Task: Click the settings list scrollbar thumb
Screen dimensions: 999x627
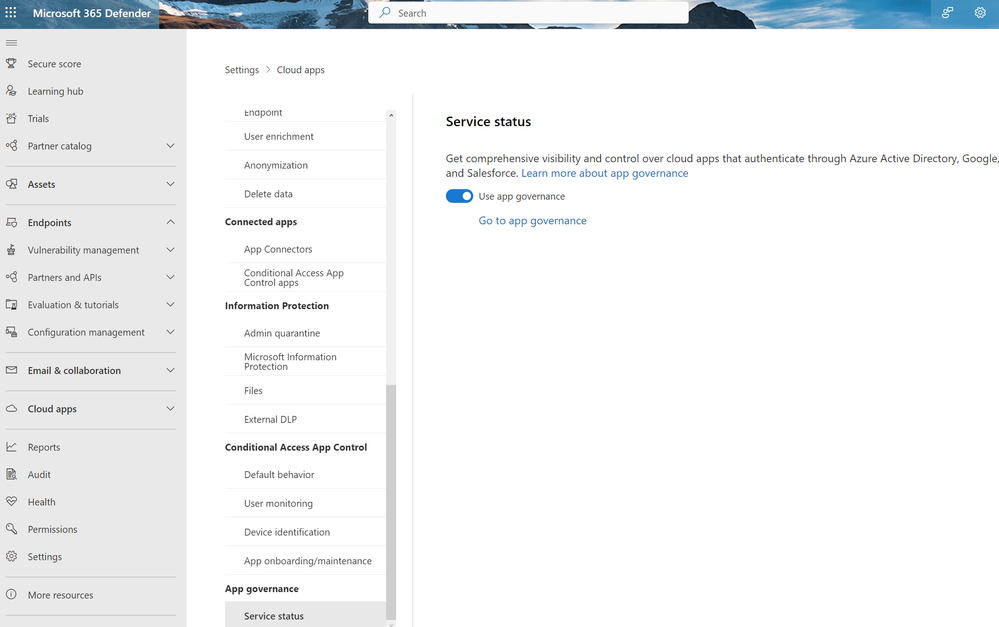Action: 391,502
